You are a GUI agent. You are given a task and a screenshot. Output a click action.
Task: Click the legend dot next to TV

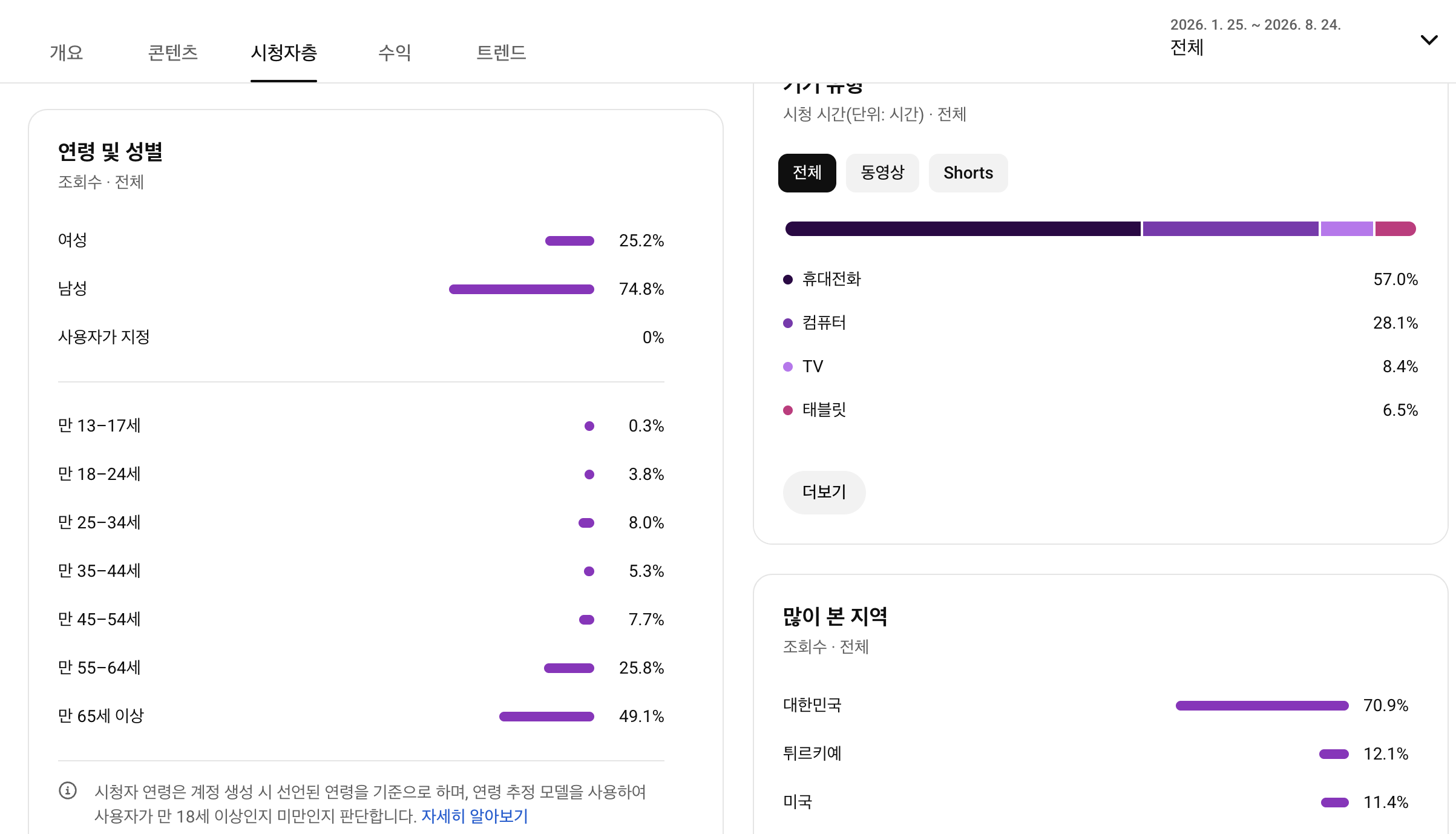788,367
